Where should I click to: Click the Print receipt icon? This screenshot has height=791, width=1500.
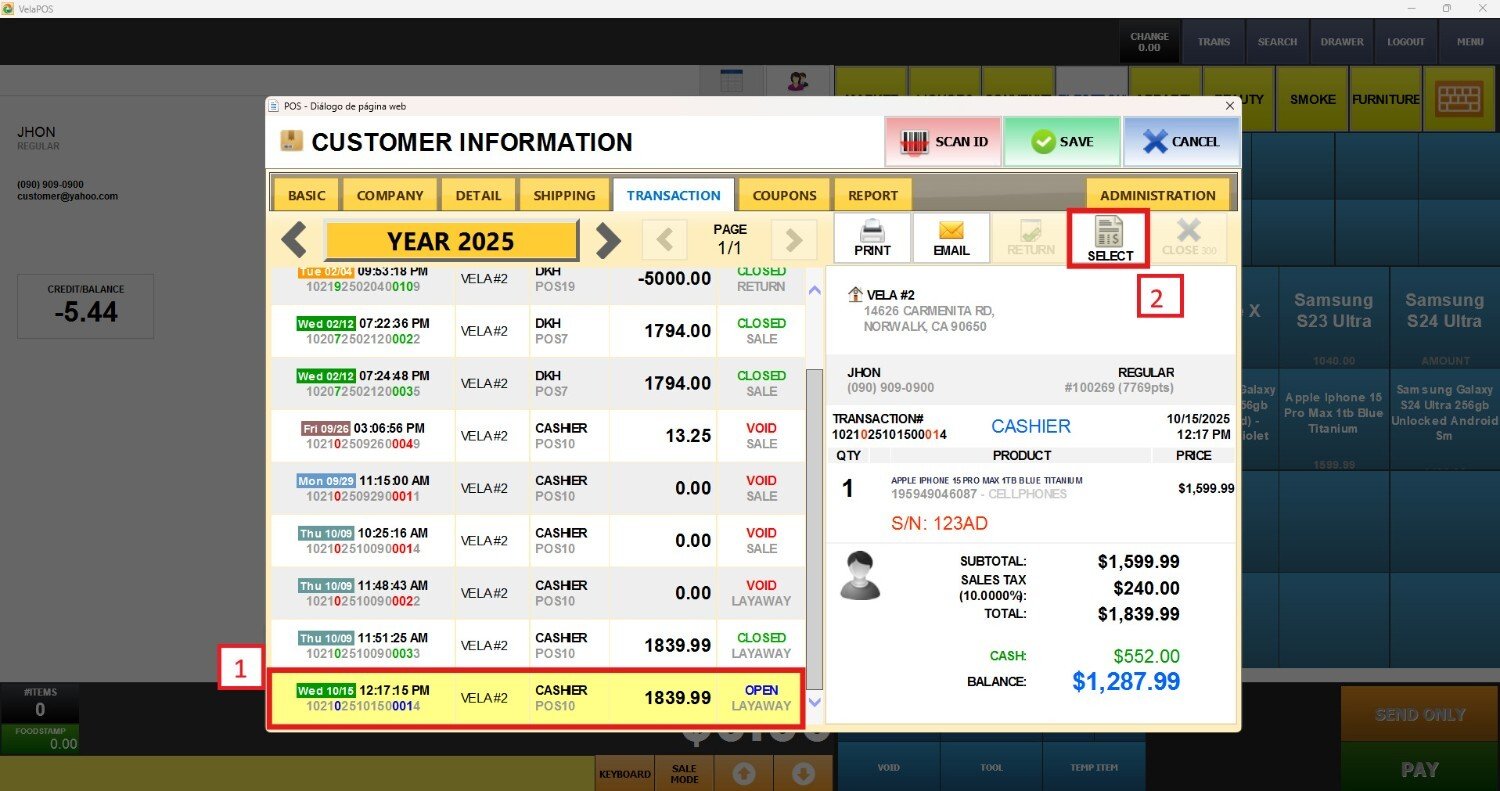coord(872,238)
